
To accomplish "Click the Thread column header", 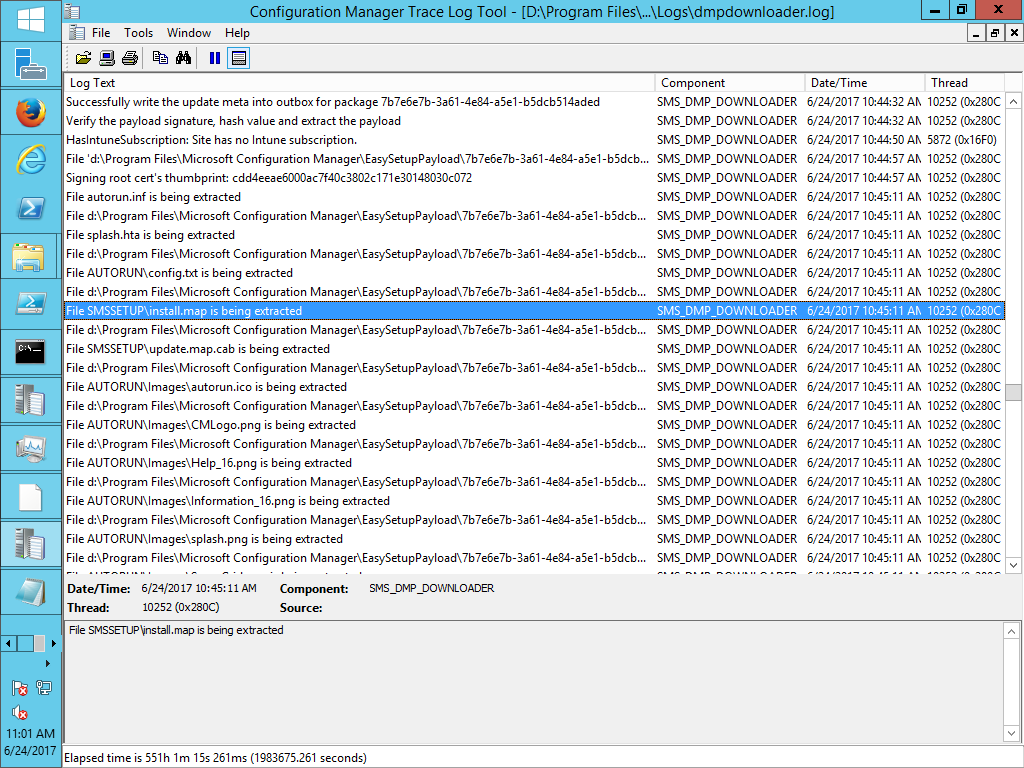I will click(965, 83).
